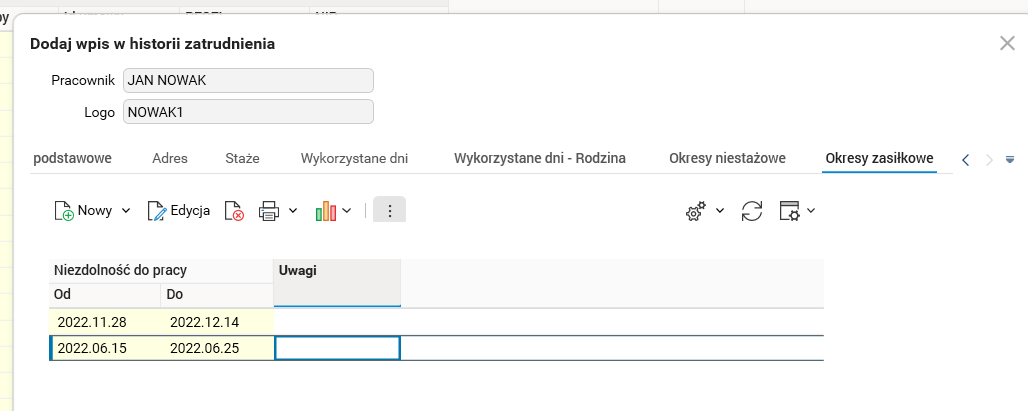The height and width of the screenshot is (411, 1028).
Task: Click the gears settings icon
Action: pyautogui.click(x=695, y=211)
